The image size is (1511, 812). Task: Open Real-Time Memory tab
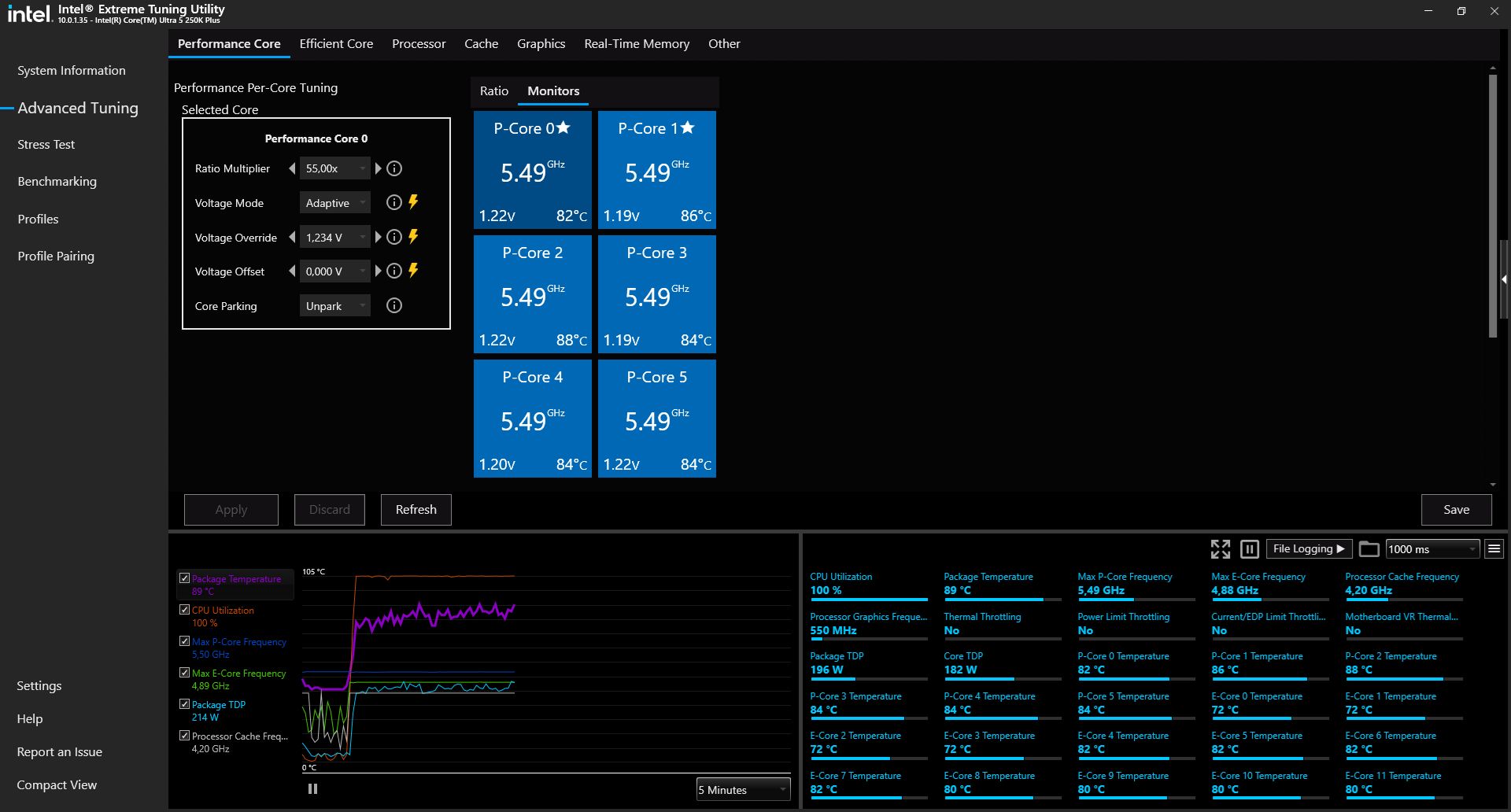[637, 43]
